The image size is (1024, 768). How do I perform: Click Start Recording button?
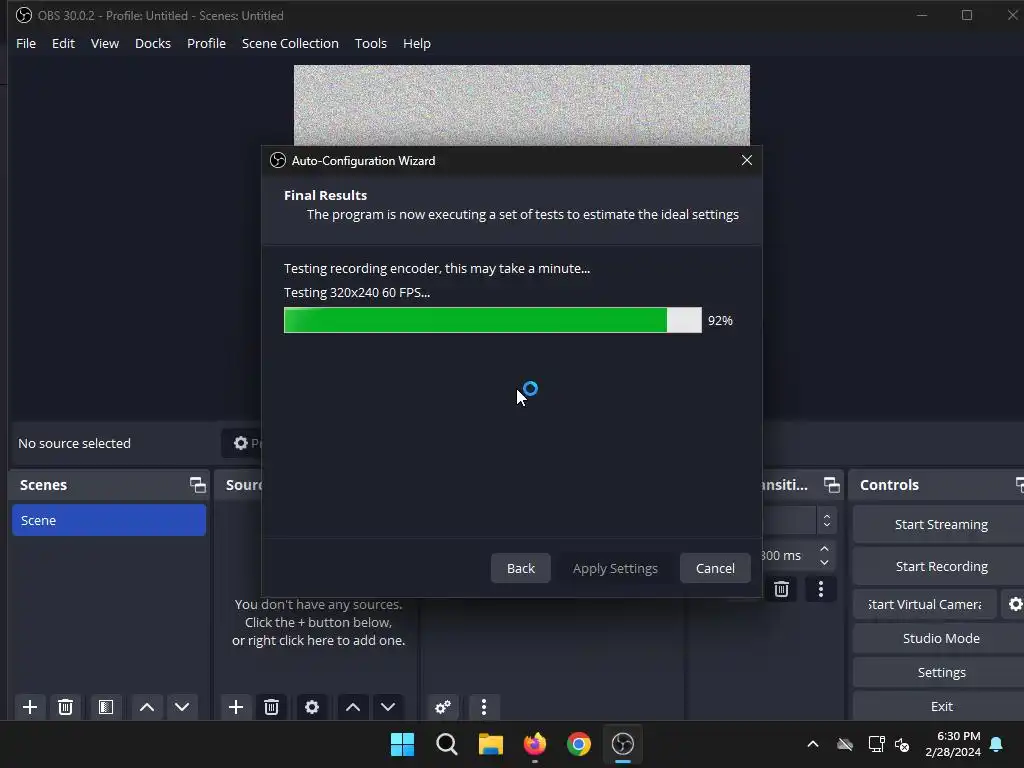[940, 566]
